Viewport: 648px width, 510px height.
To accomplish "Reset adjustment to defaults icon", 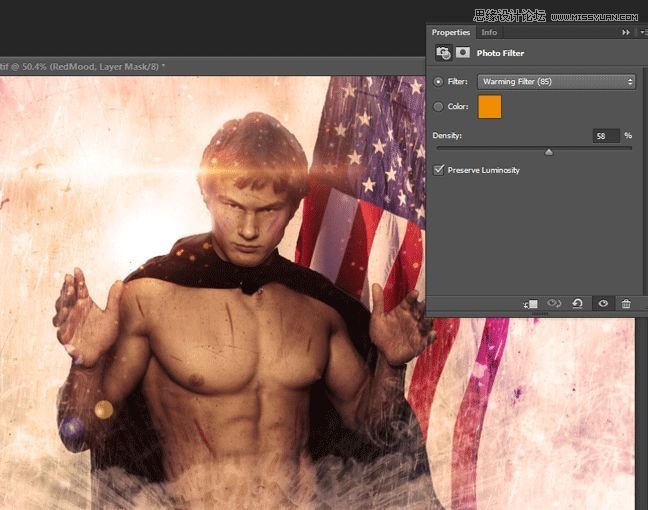I will (577, 304).
